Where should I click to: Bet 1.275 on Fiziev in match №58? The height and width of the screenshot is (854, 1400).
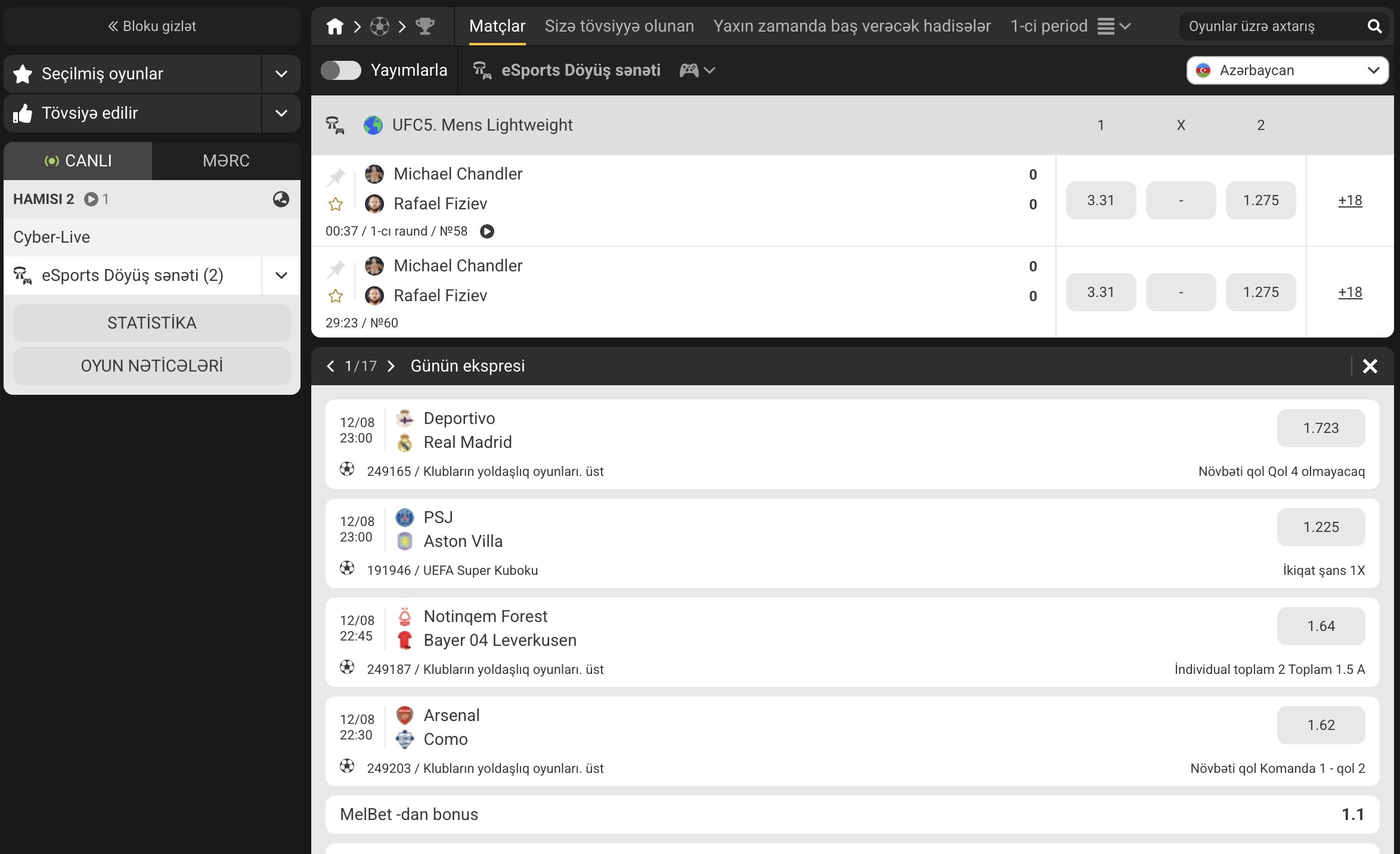click(1261, 200)
